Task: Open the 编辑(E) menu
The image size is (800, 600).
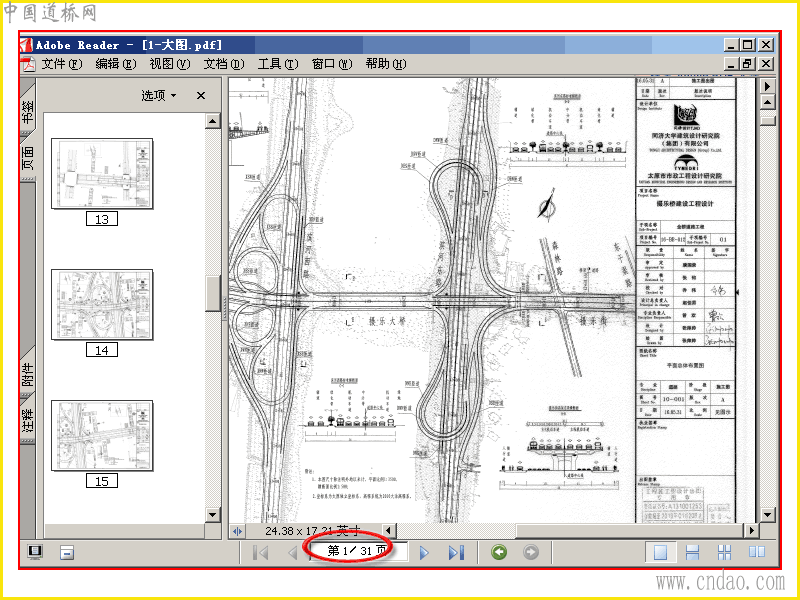Action: click(x=116, y=64)
